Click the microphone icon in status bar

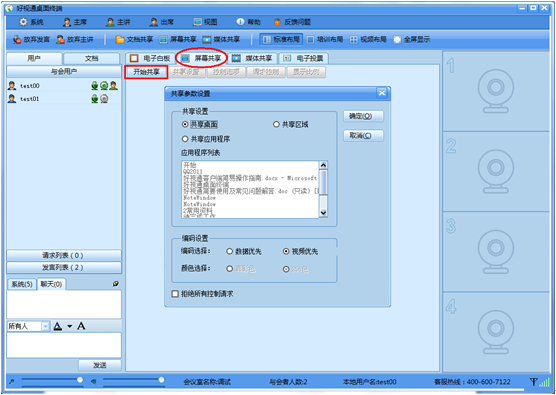[12, 382]
